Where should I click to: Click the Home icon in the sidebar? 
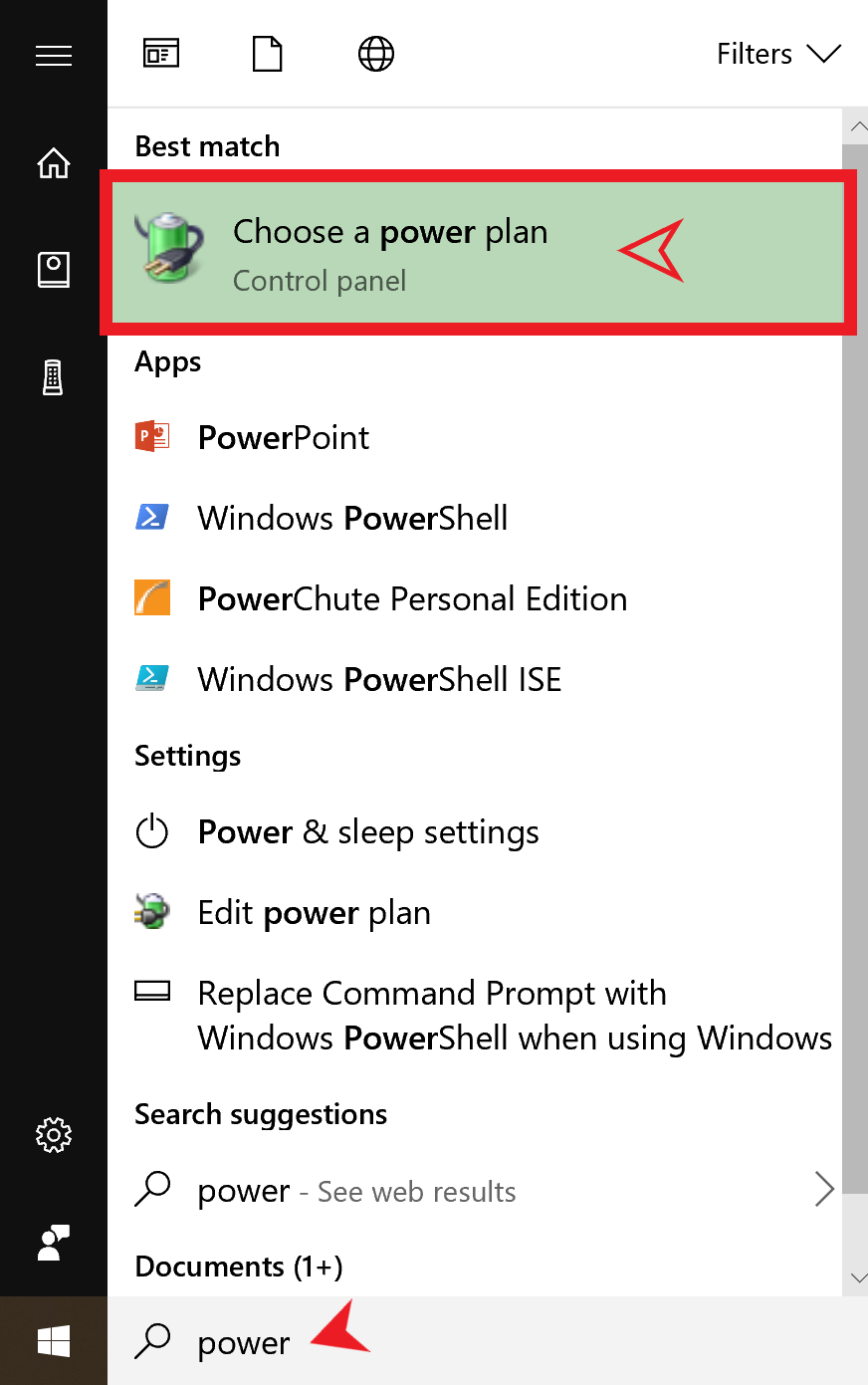(54, 162)
